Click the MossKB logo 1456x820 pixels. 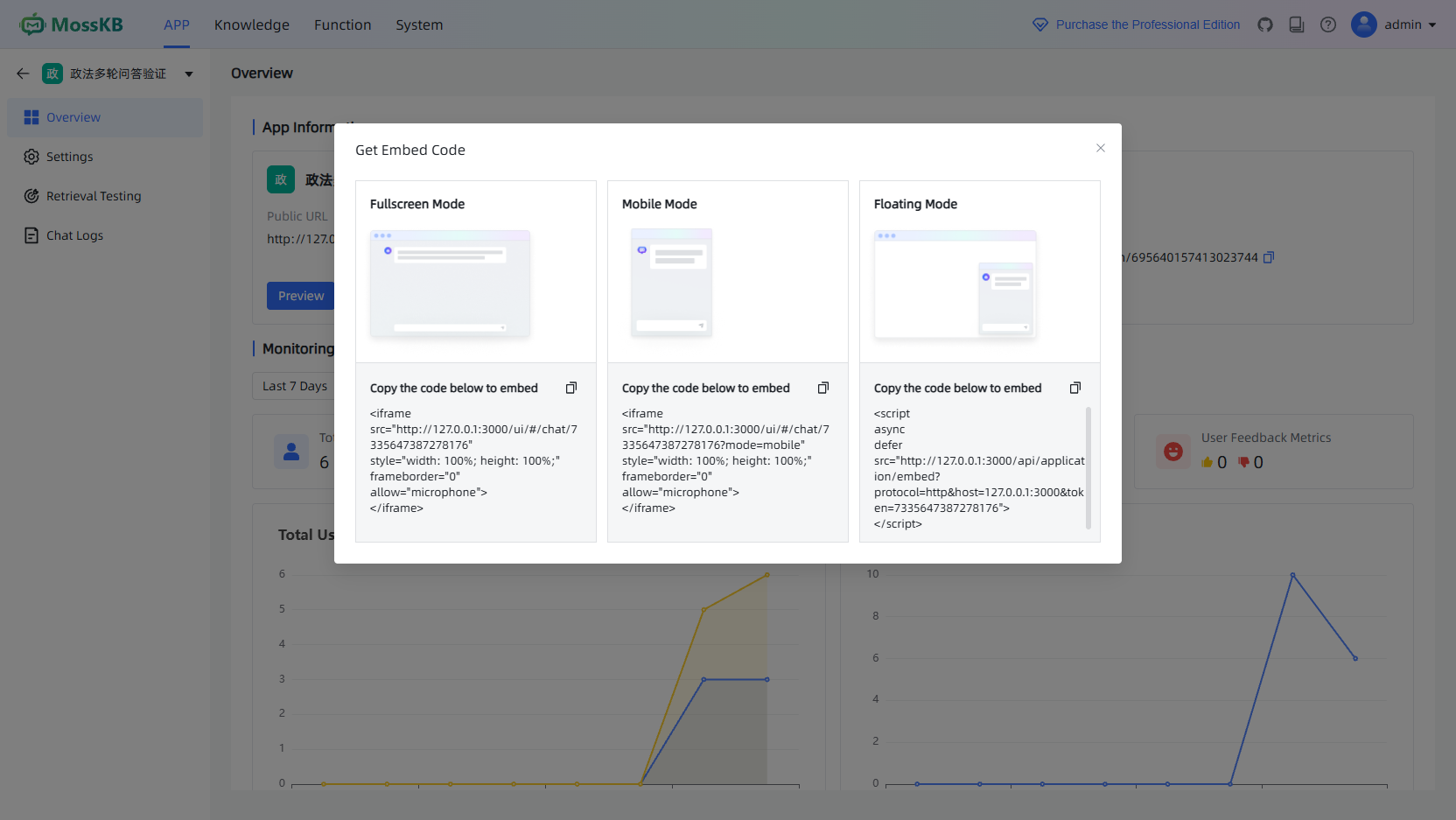pyautogui.click(x=72, y=25)
